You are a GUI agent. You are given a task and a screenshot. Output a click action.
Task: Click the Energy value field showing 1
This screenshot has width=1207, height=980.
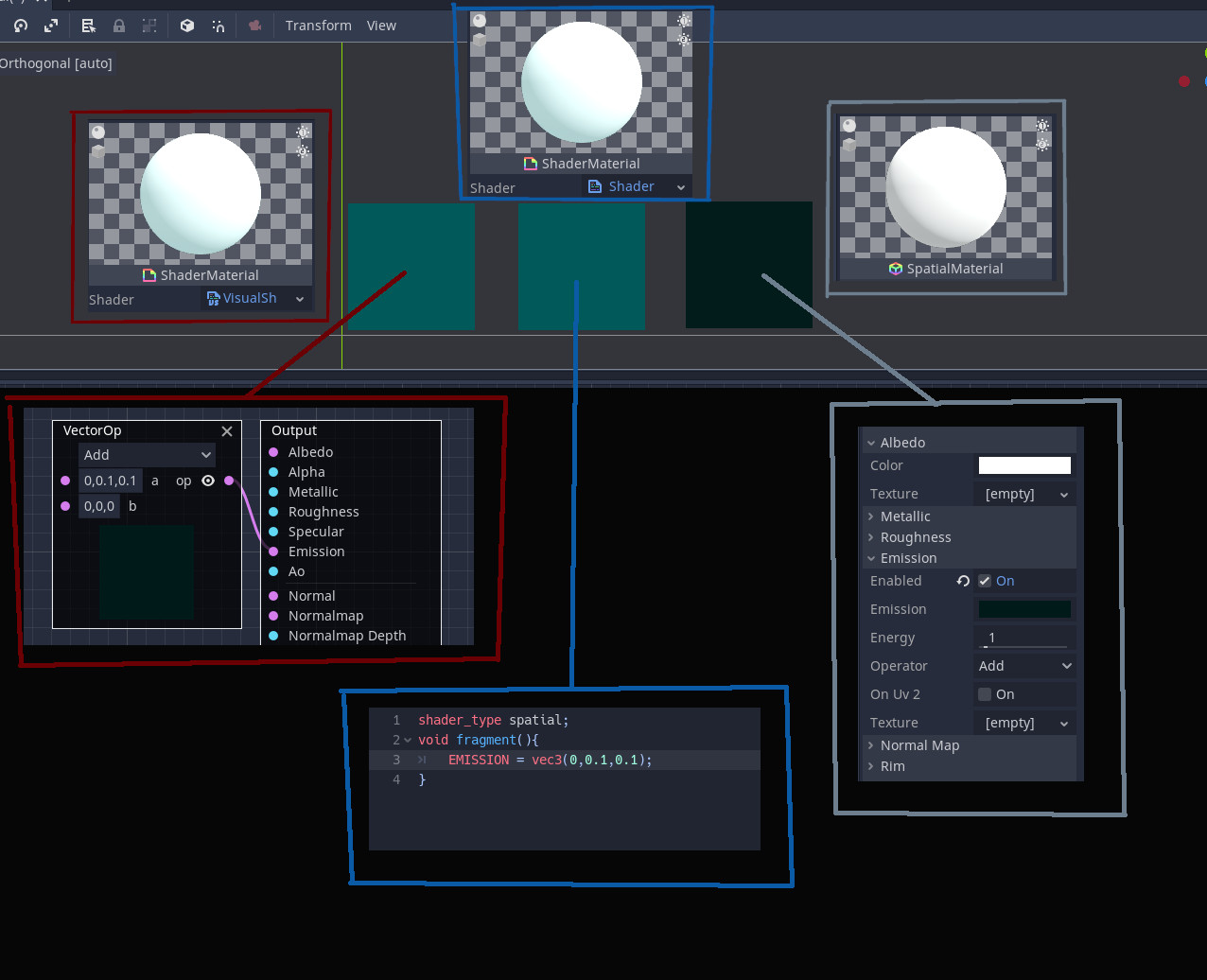pyautogui.click(x=1023, y=638)
